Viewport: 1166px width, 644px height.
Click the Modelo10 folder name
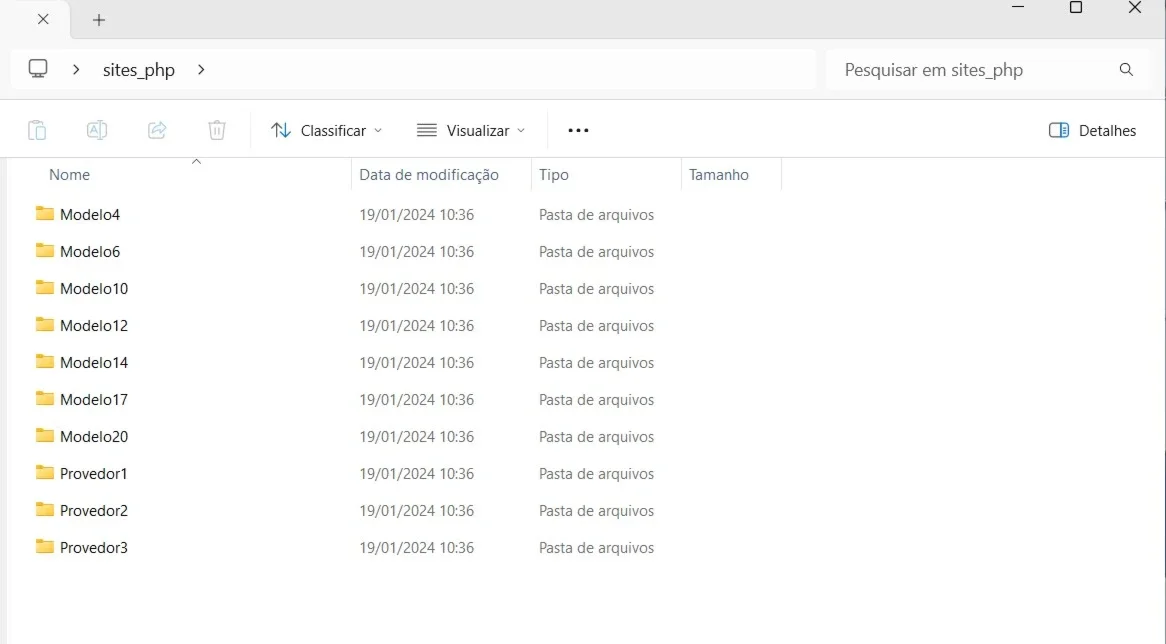(x=94, y=289)
